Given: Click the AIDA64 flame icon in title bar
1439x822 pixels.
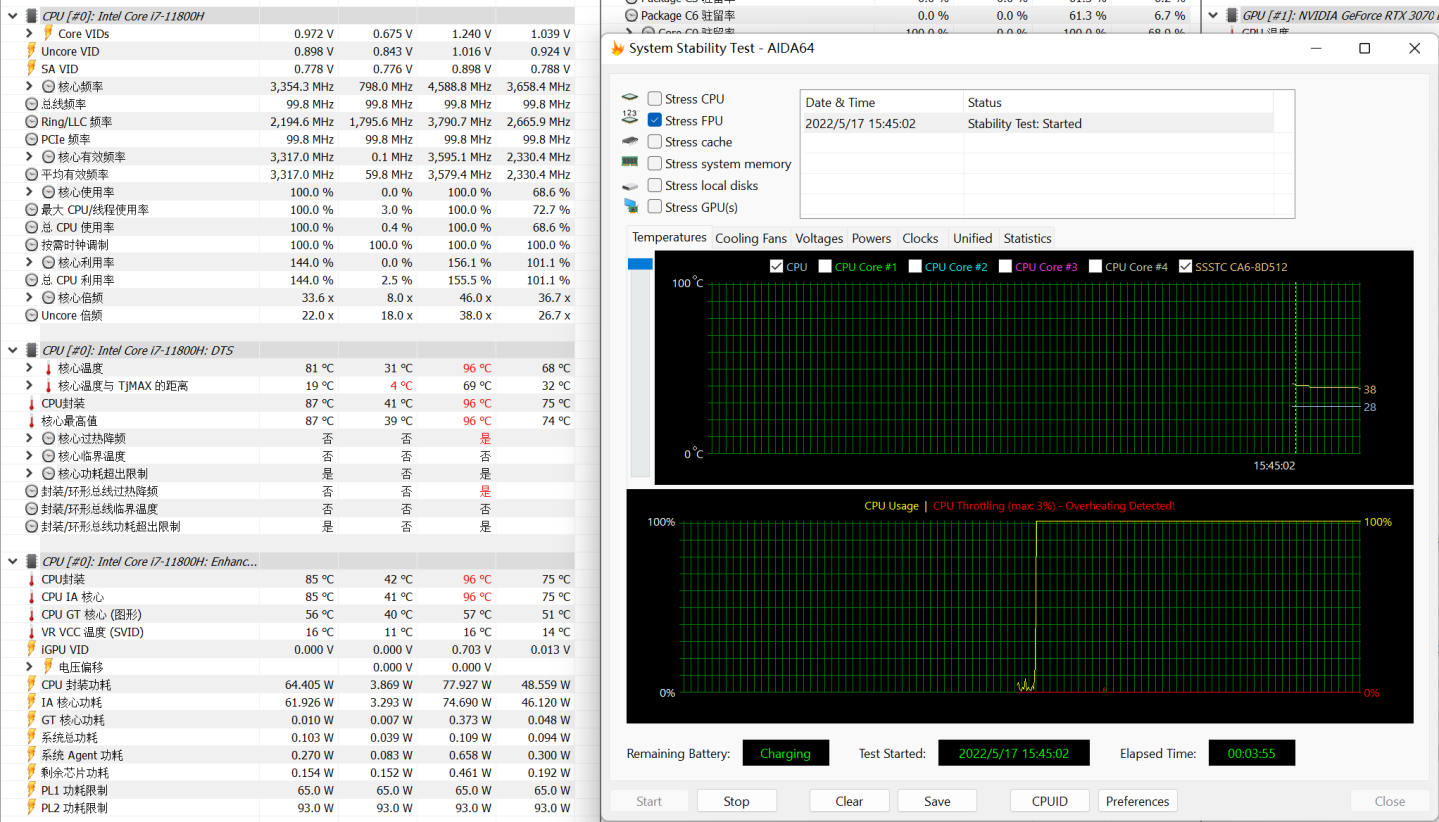Looking at the screenshot, I should 617,48.
